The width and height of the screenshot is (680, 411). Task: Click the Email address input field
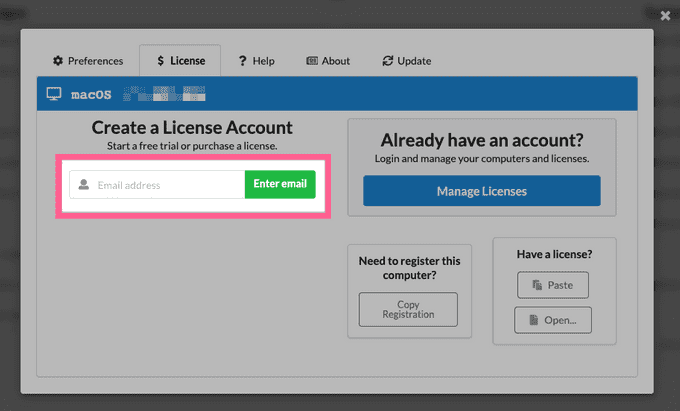pos(157,185)
